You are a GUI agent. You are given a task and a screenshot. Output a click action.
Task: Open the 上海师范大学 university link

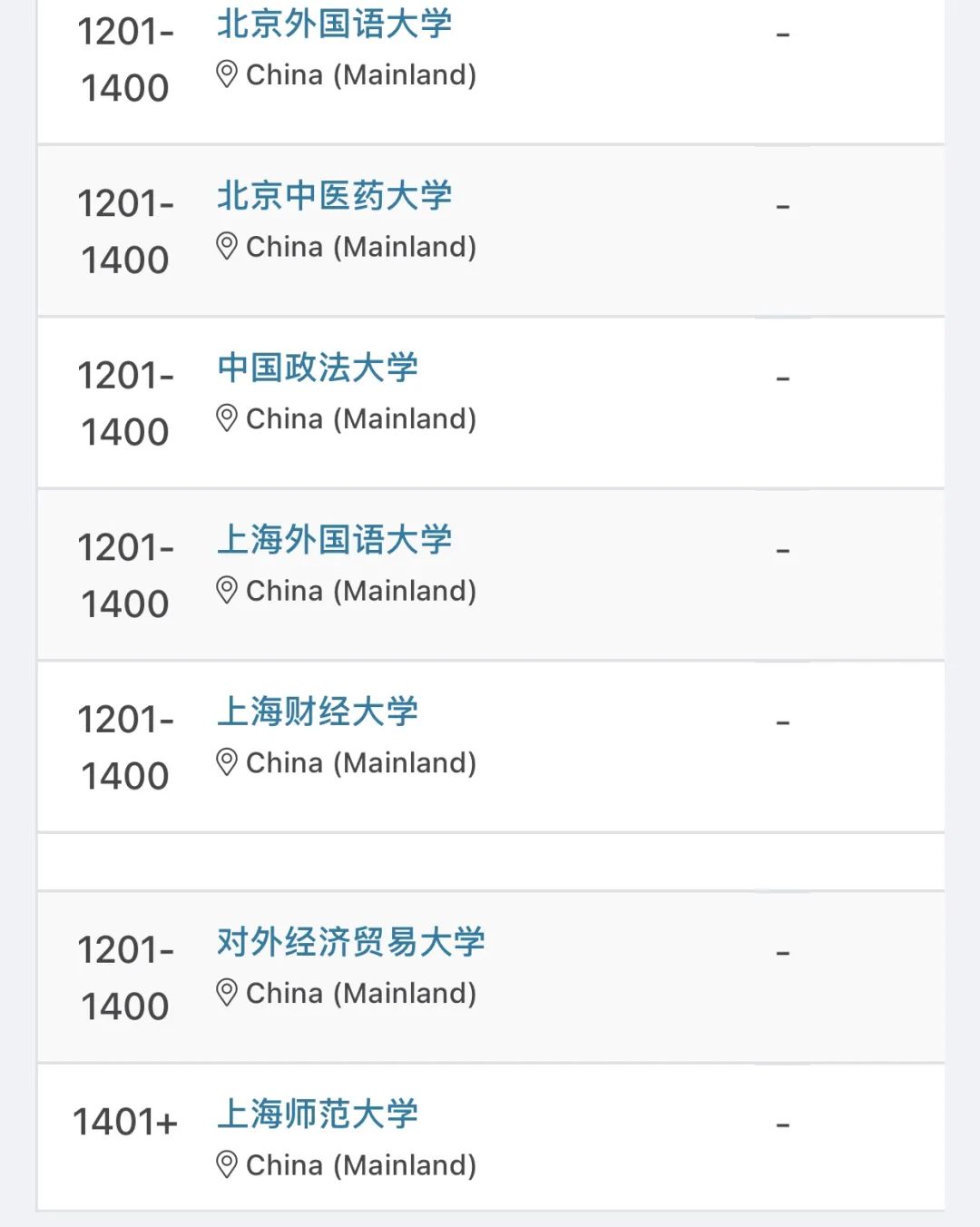coord(318,1114)
